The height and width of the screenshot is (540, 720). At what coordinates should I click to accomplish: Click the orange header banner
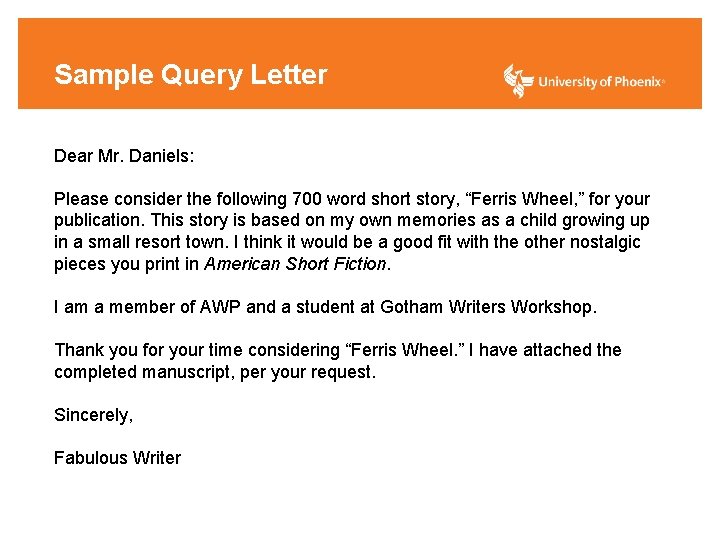point(360,63)
